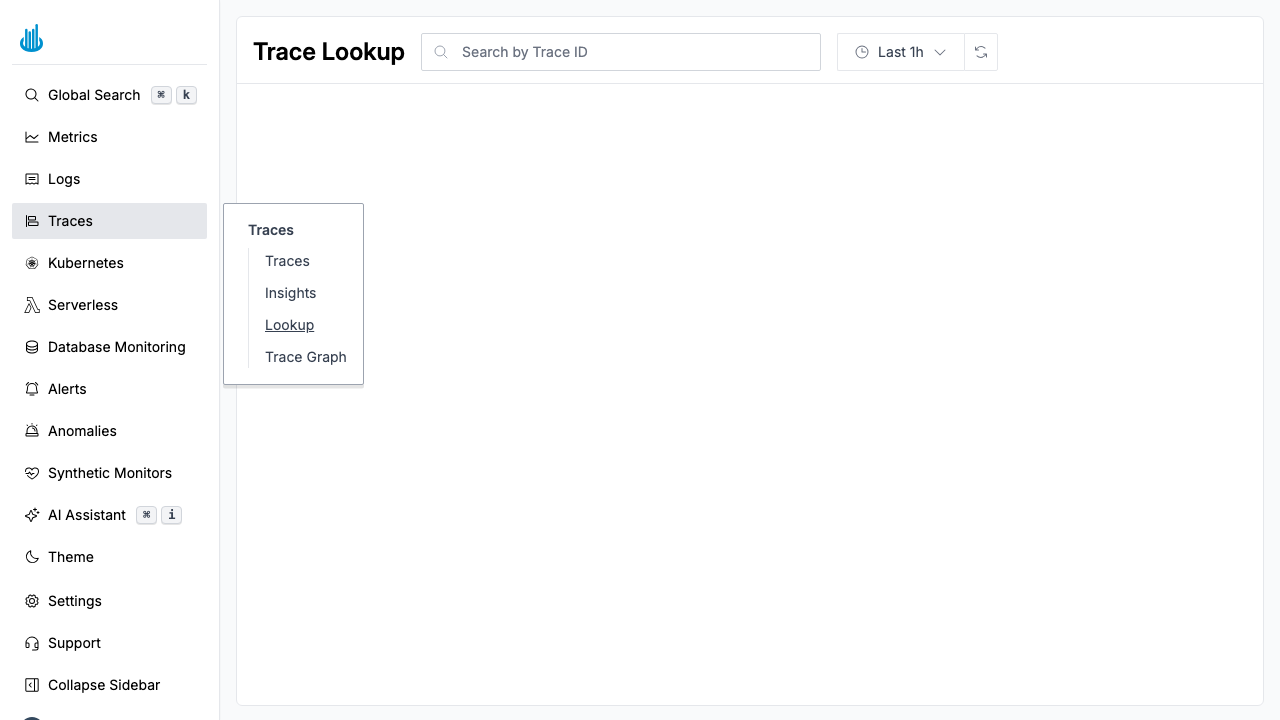Select the Metrics chart icon
This screenshot has width=1280, height=720.
tap(31, 137)
